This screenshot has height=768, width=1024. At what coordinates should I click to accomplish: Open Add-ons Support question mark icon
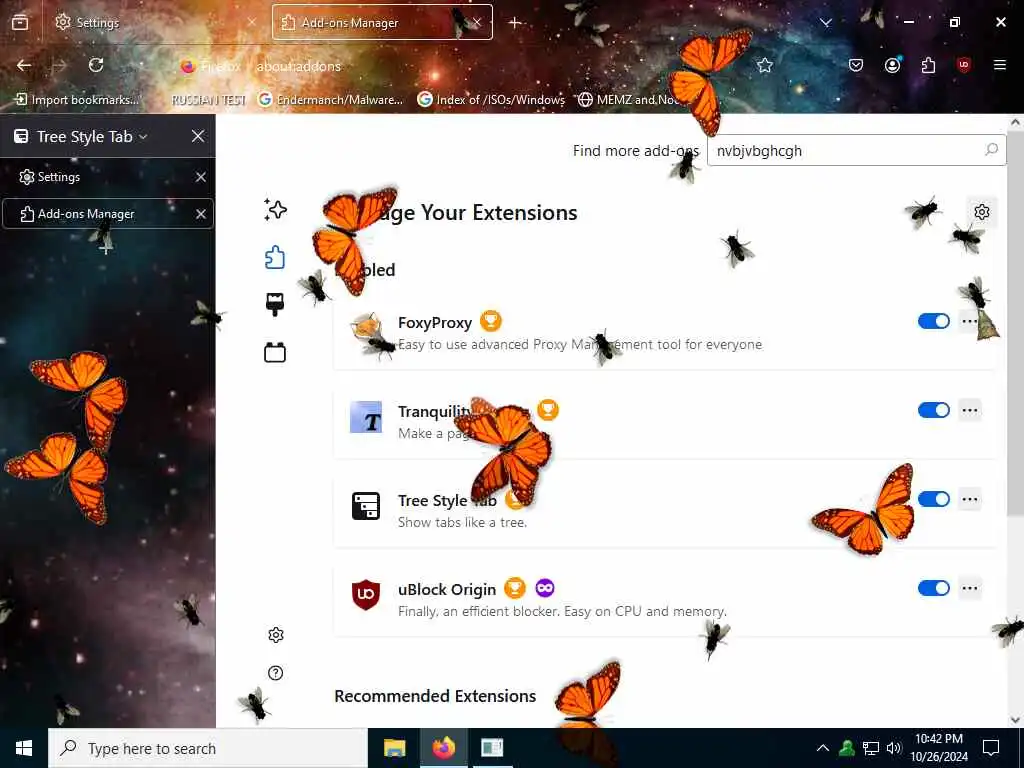pyautogui.click(x=276, y=673)
